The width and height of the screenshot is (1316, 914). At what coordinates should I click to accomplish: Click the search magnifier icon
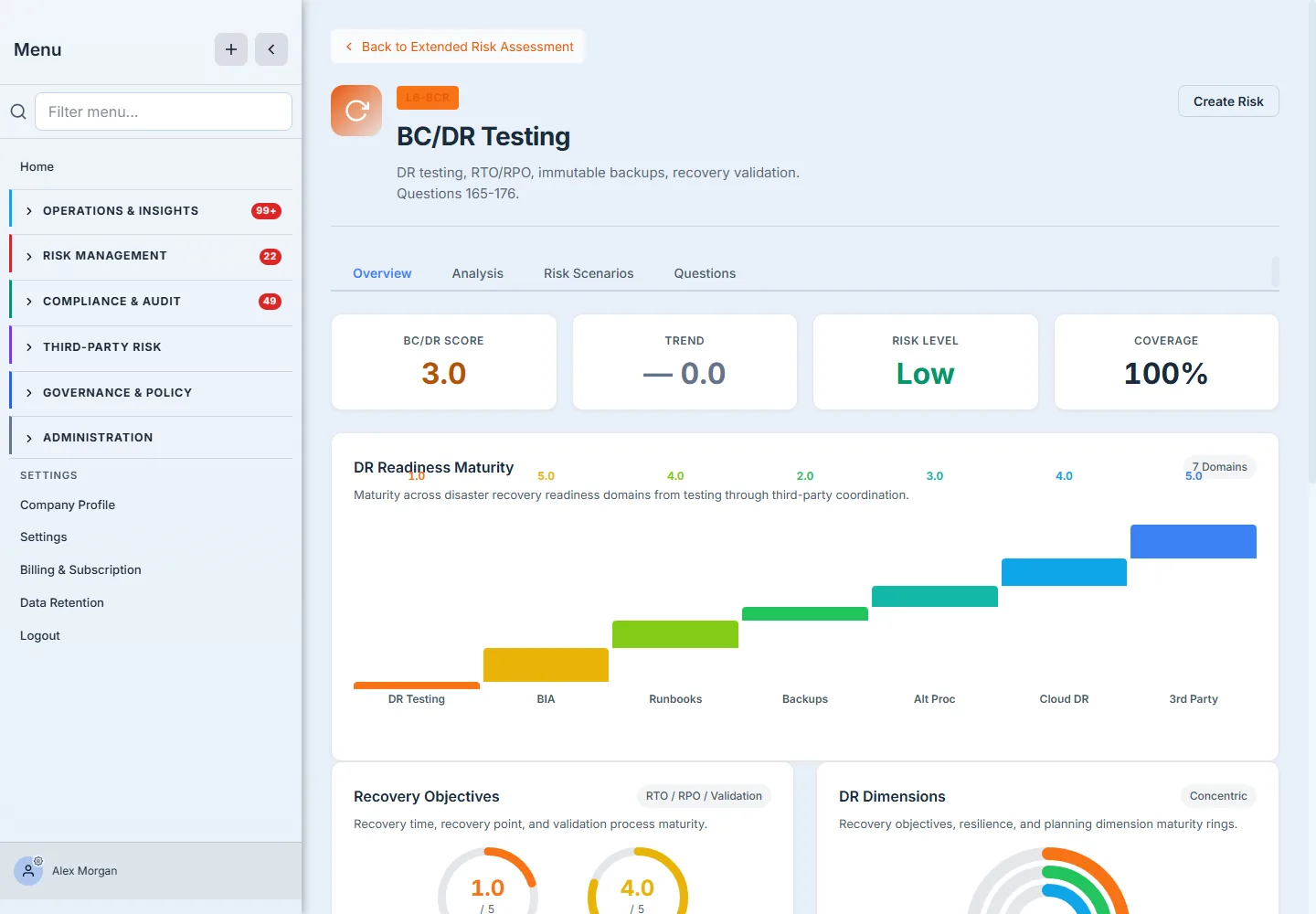18,112
